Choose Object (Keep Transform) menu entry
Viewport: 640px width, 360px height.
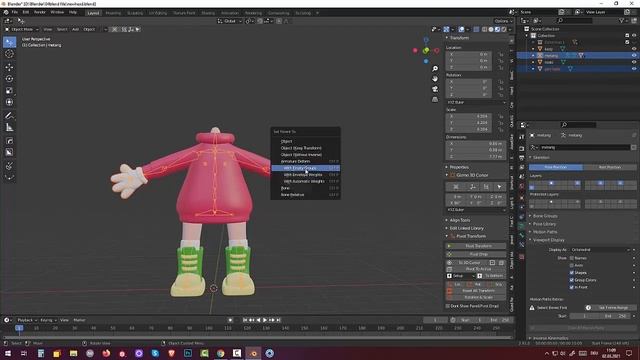[x=306, y=148]
